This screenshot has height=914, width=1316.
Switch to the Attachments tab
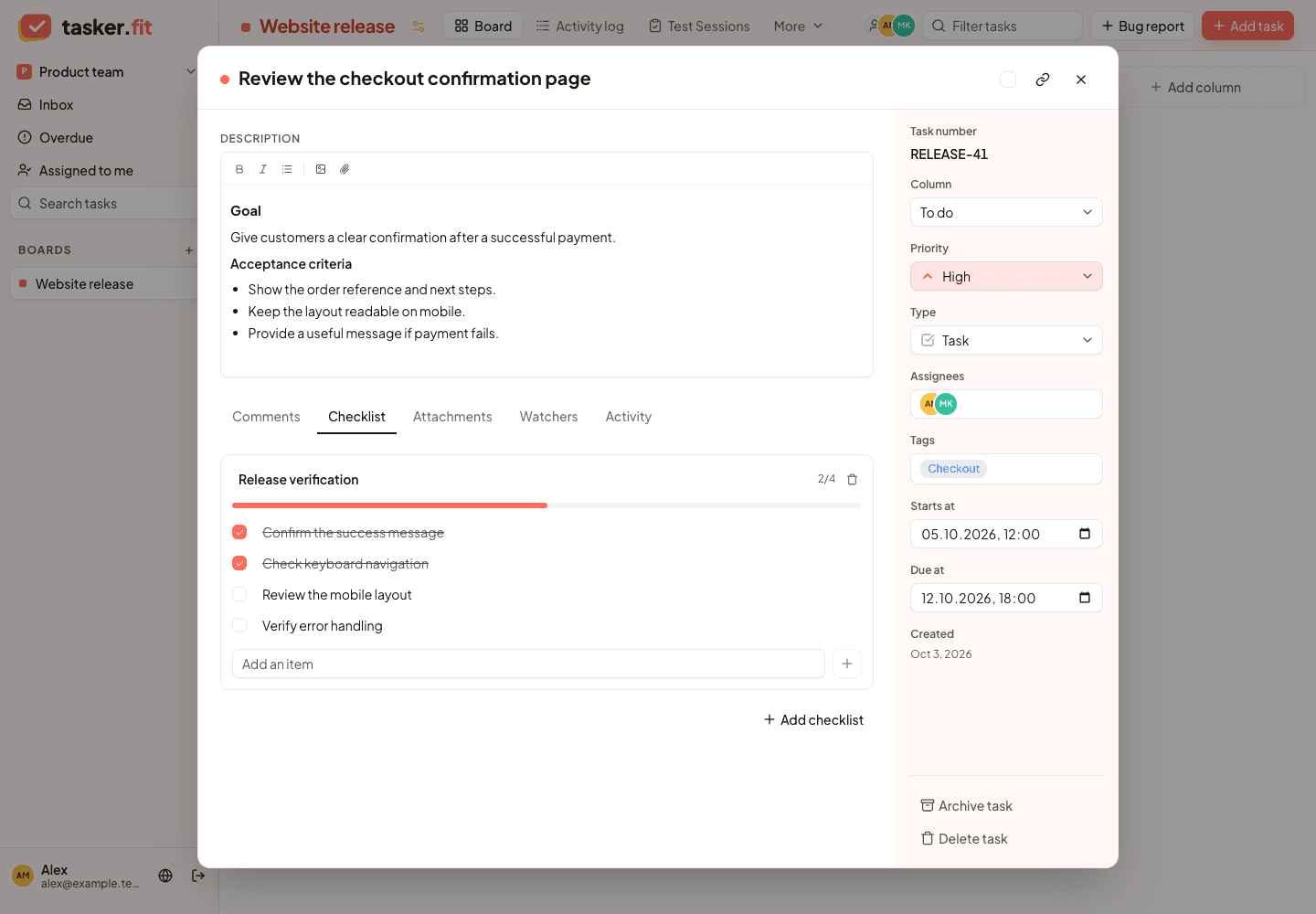point(452,417)
